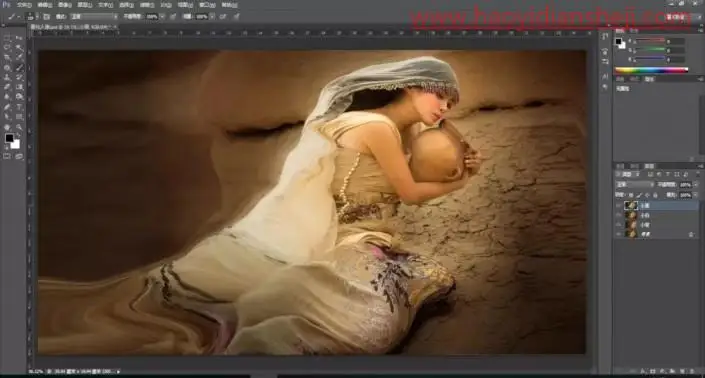Screen dimensions: 705x378
Task: Toggle pressure for opacity button
Action: tap(173, 17)
